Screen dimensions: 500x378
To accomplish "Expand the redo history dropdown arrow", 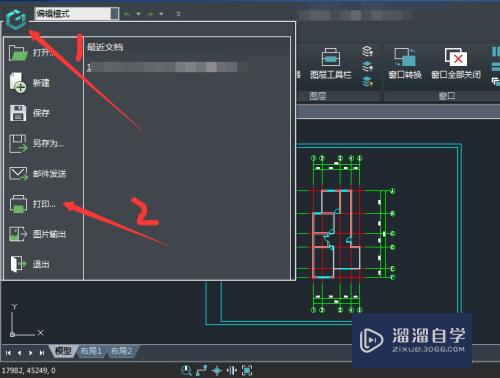I will pyautogui.click(x=161, y=14).
